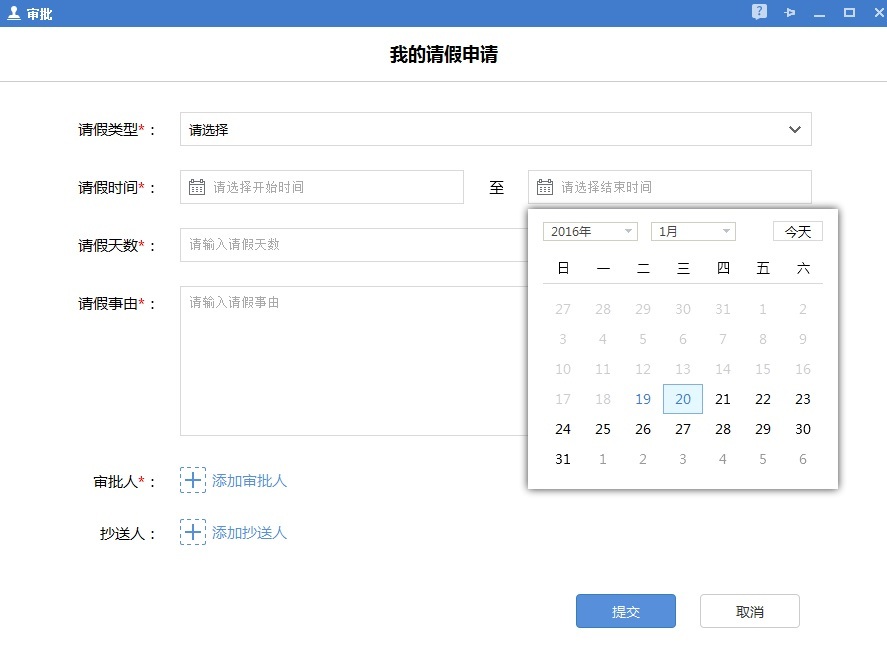The height and width of the screenshot is (672, 887).
Task: Choose date 31 in the last calendar row
Action: pyautogui.click(x=563, y=459)
